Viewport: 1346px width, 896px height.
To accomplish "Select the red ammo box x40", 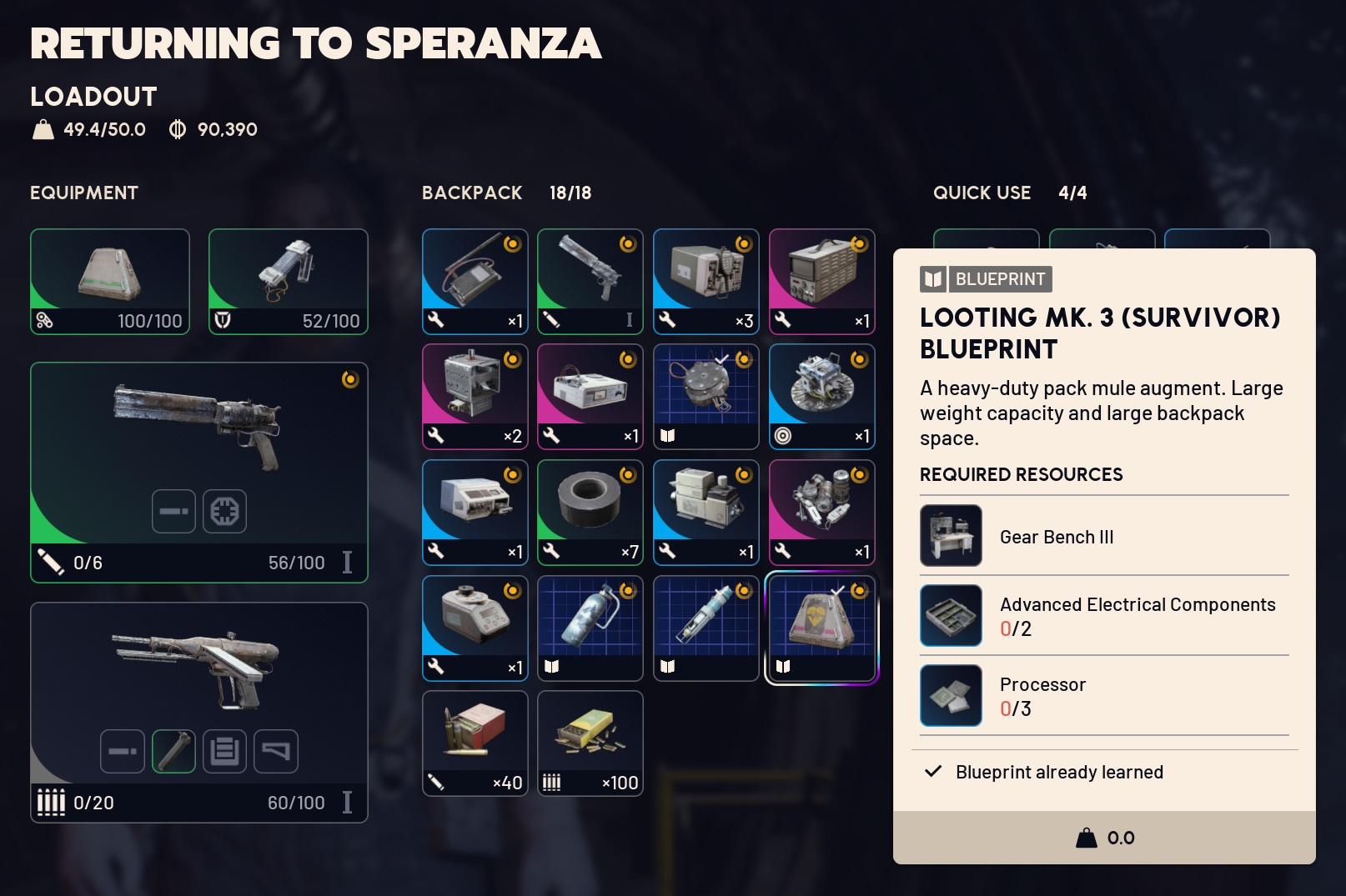I will point(475,743).
